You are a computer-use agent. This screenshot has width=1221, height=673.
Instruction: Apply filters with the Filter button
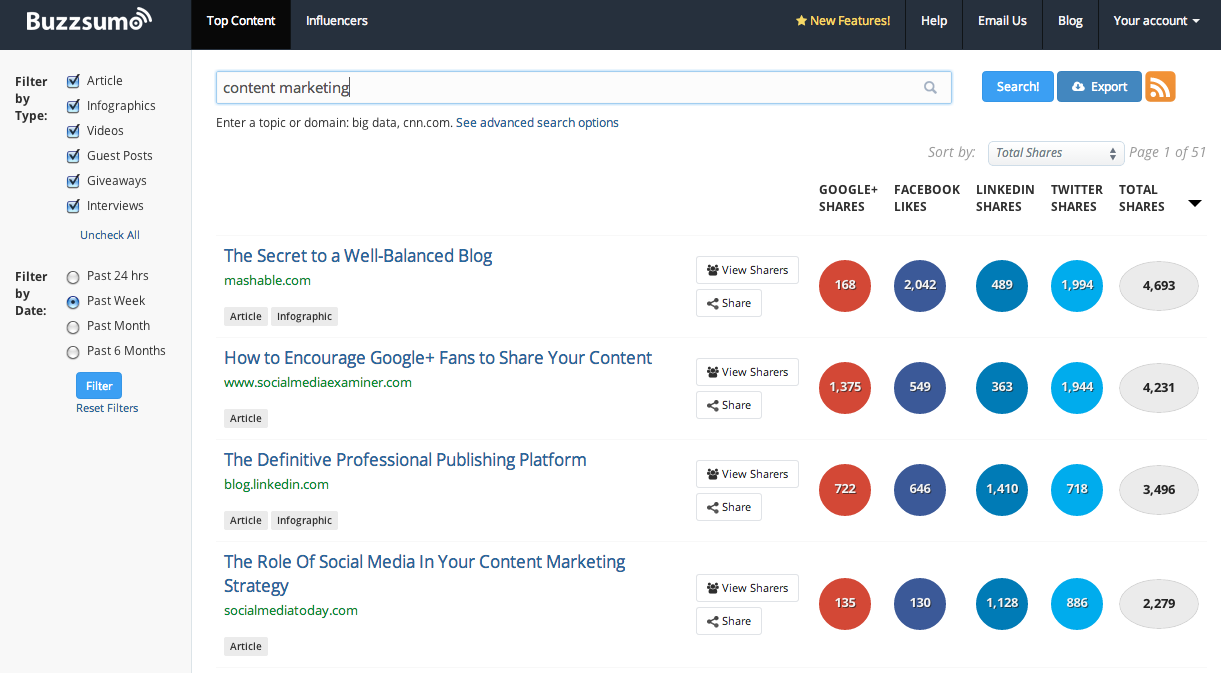click(99, 386)
